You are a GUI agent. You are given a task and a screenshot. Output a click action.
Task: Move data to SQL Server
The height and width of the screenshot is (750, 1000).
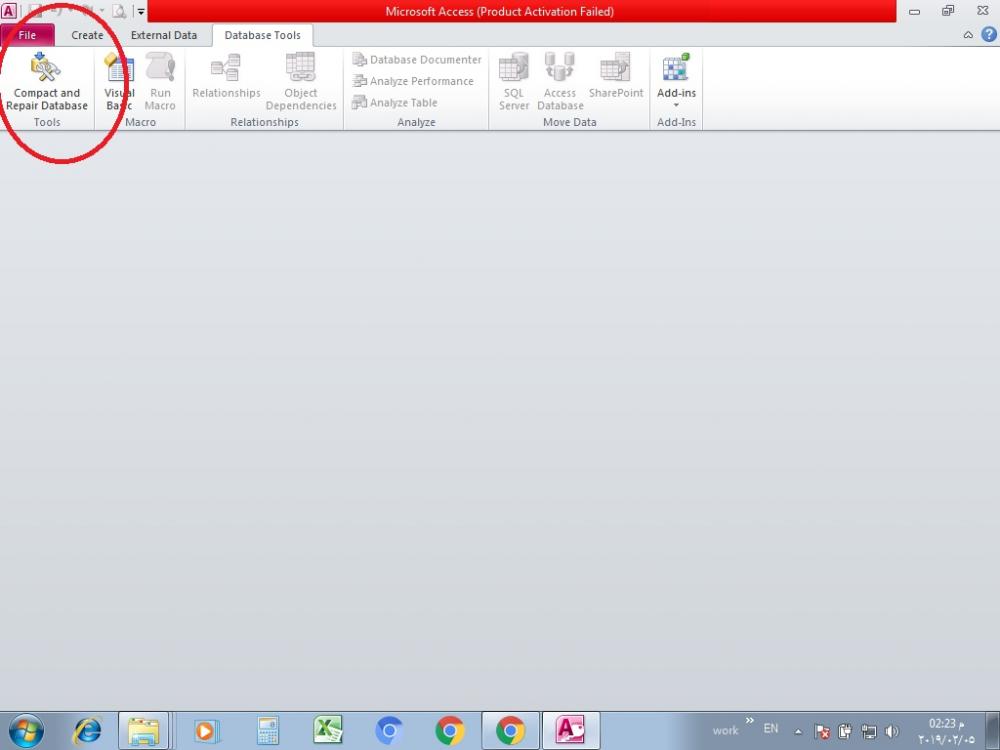click(x=513, y=83)
